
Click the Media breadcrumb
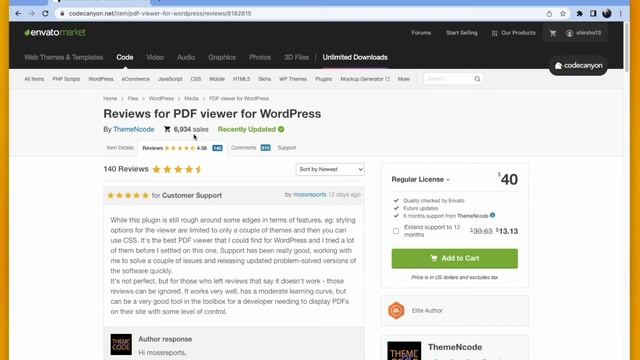(x=191, y=98)
